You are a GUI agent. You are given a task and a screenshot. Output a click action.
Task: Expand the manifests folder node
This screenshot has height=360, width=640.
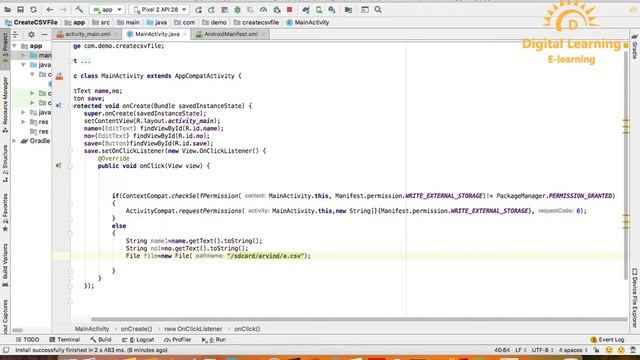(23, 55)
